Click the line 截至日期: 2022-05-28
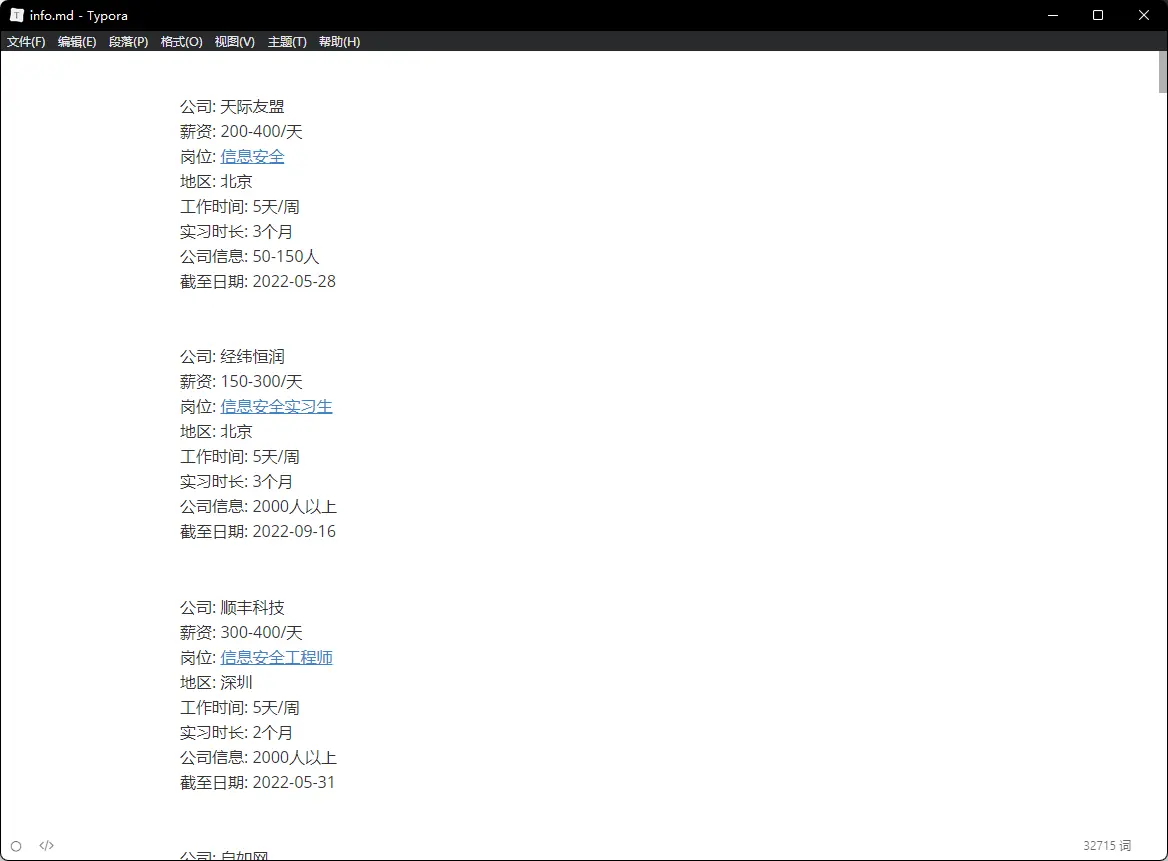Viewport: 1168px width, 861px height. tap(258, 282)
